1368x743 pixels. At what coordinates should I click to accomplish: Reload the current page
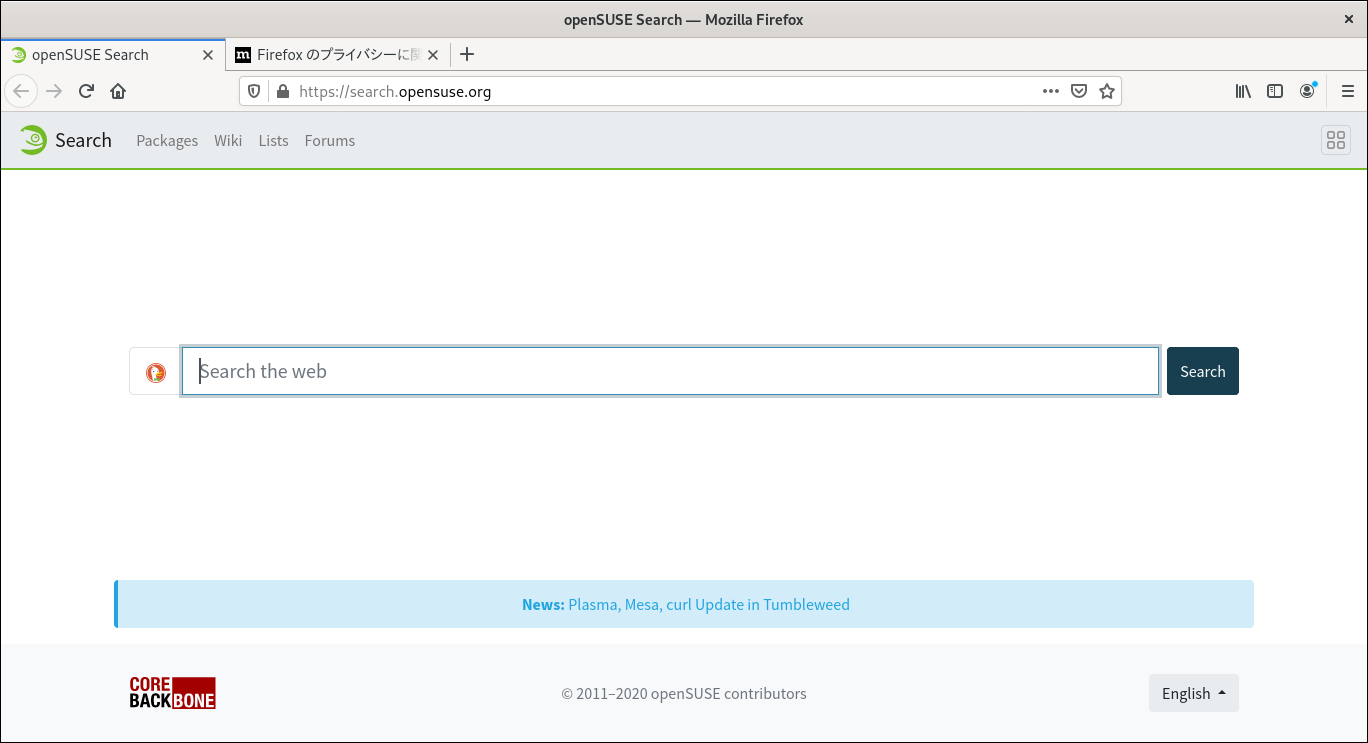(x=86, y=91)
